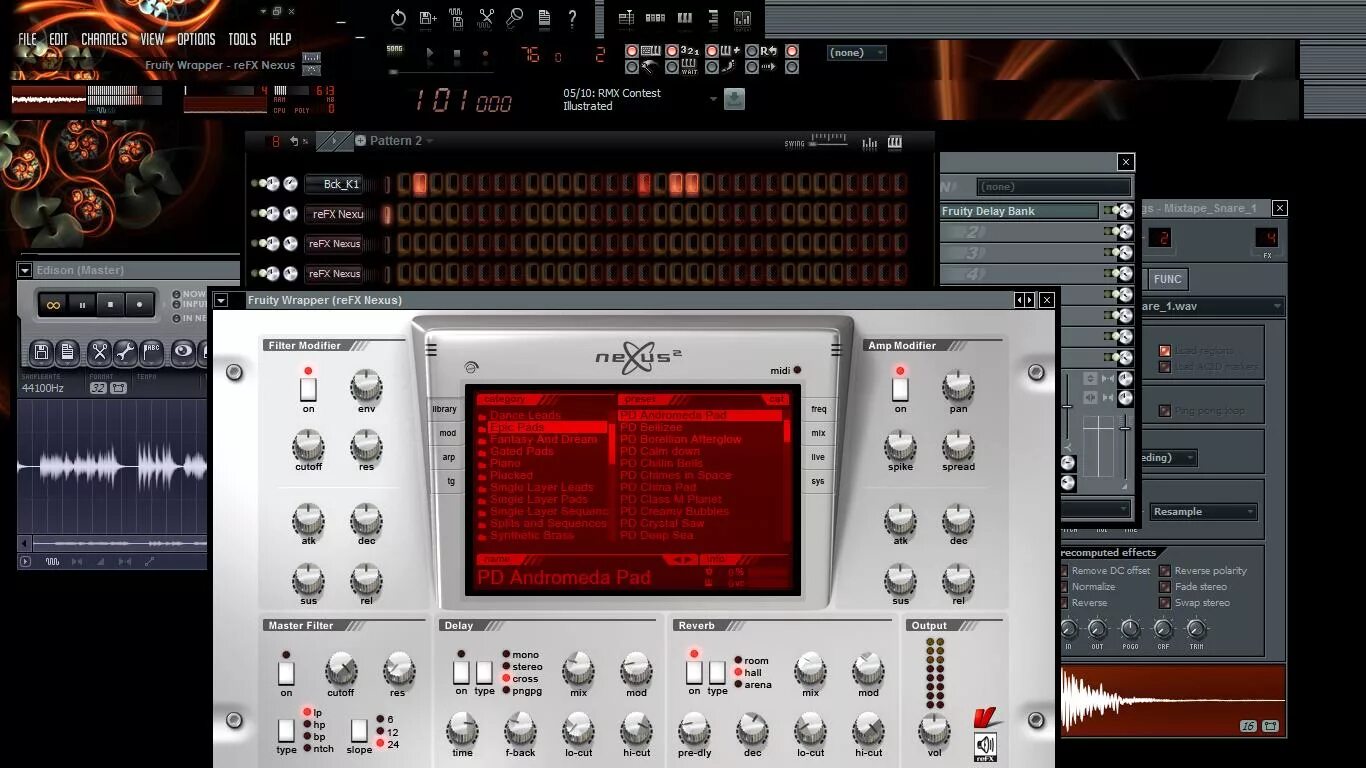Start playback with the main play button
Viewport: 1366px width, 768px height.
(x=430, y=54)
